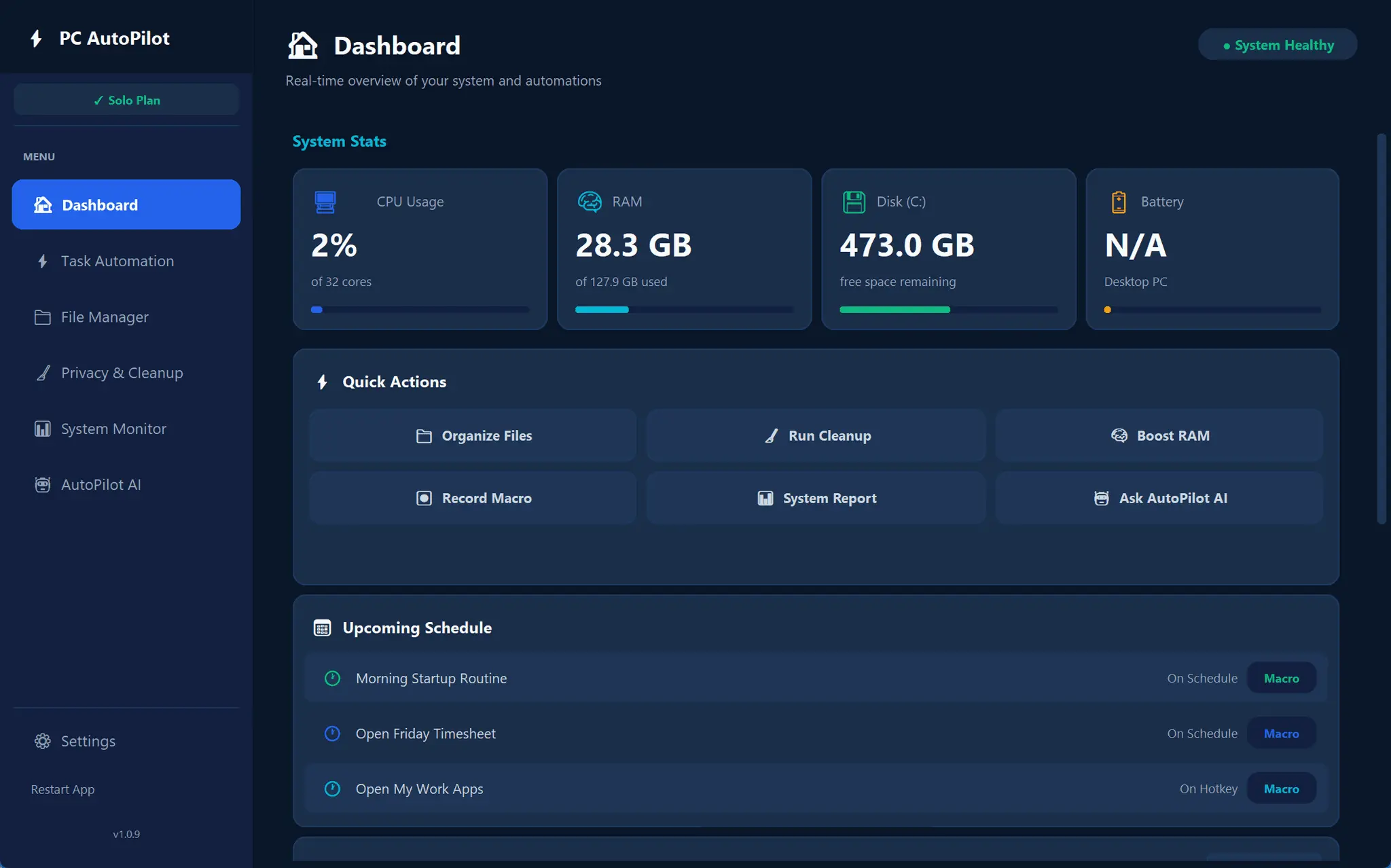Viewport: 1391px width, 868px height.
Task: Click Ask AutoPilot AI button
Action: (x=1159, y=498)
